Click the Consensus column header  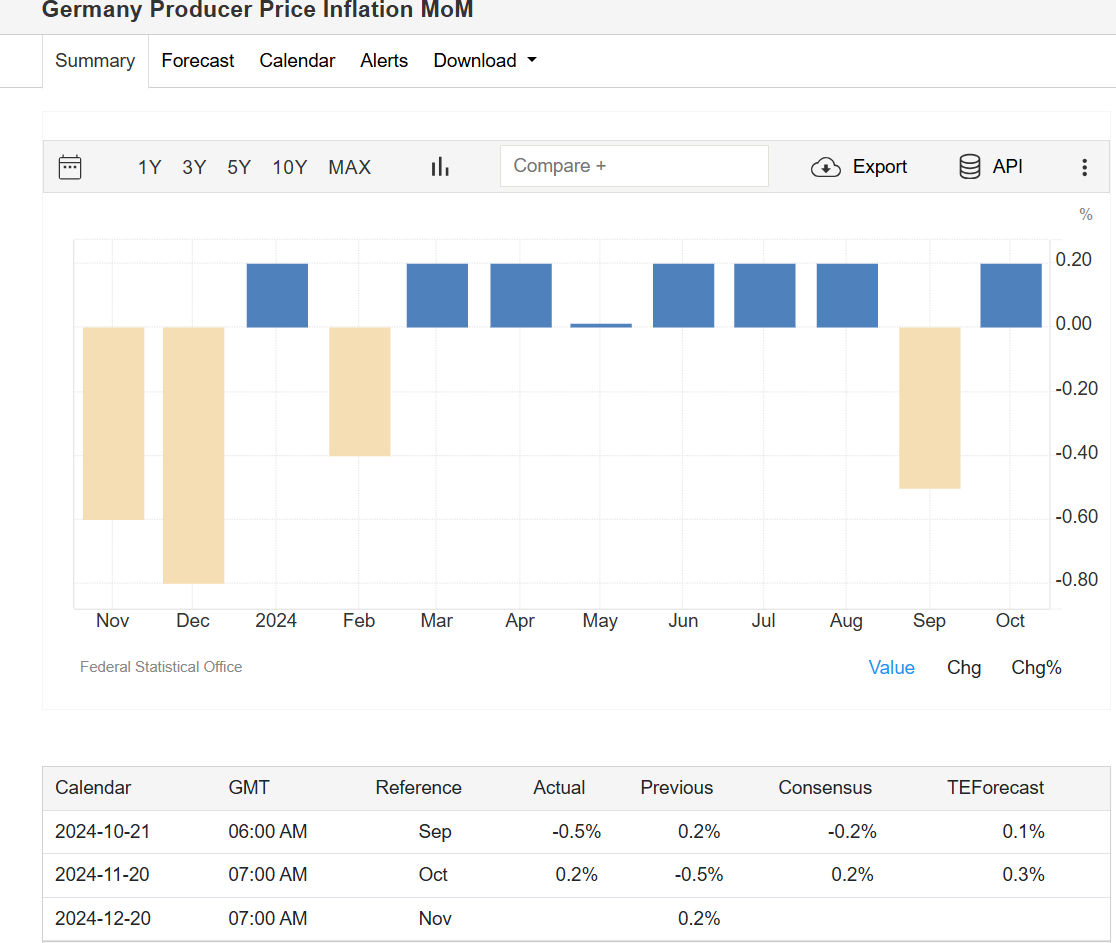pyautogui.click(x=825, y=787)
